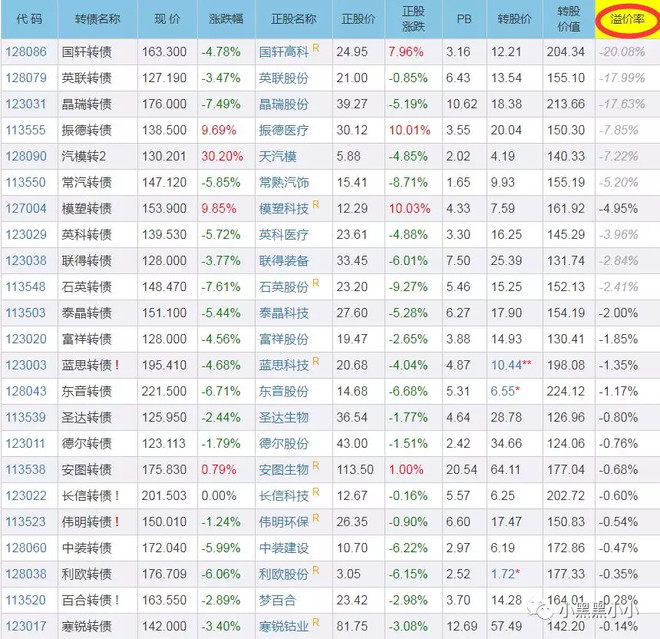Open bond code 113548

click(x=25, y=287)
